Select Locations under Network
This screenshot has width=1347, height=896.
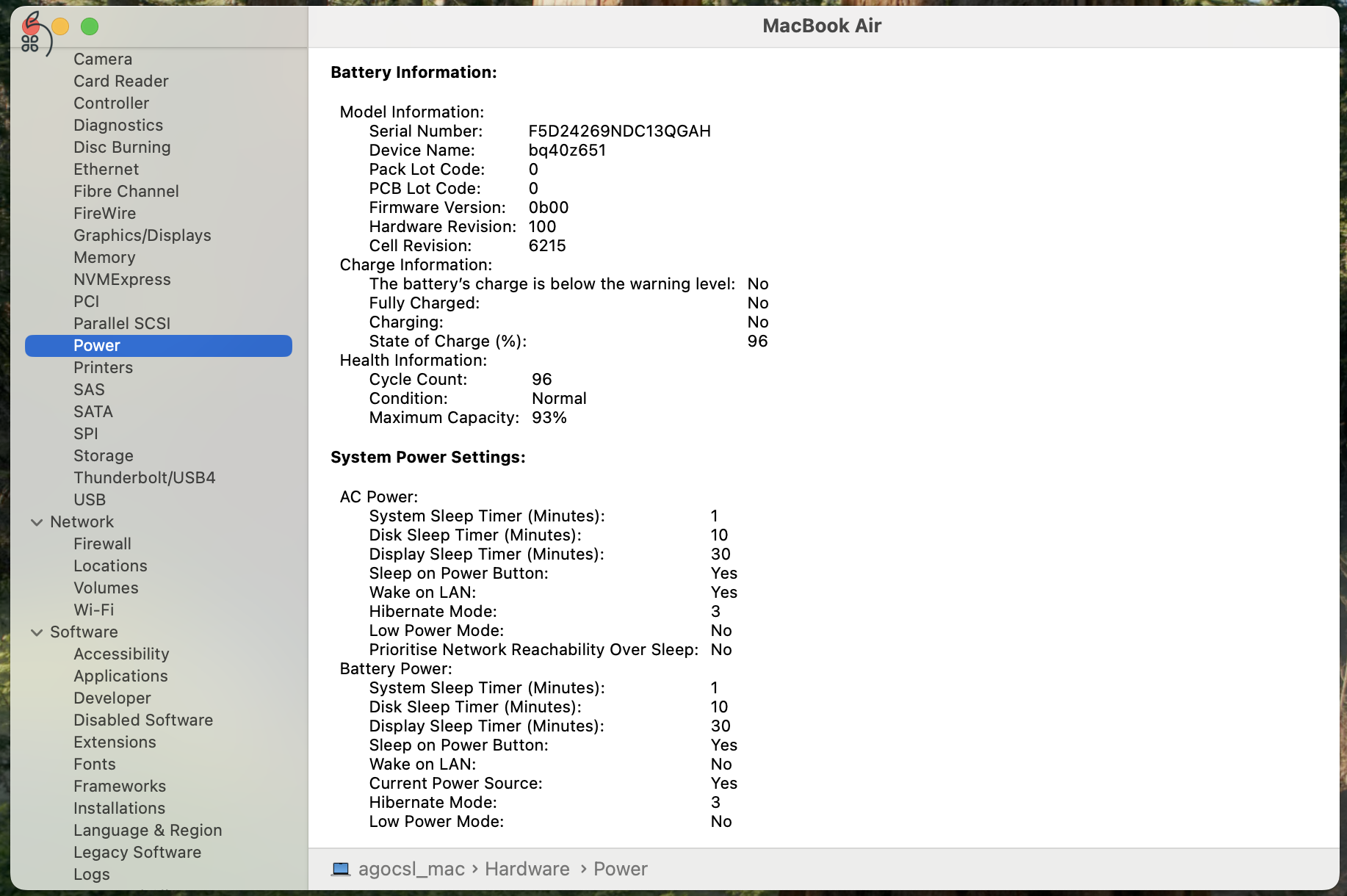point(110,566)
